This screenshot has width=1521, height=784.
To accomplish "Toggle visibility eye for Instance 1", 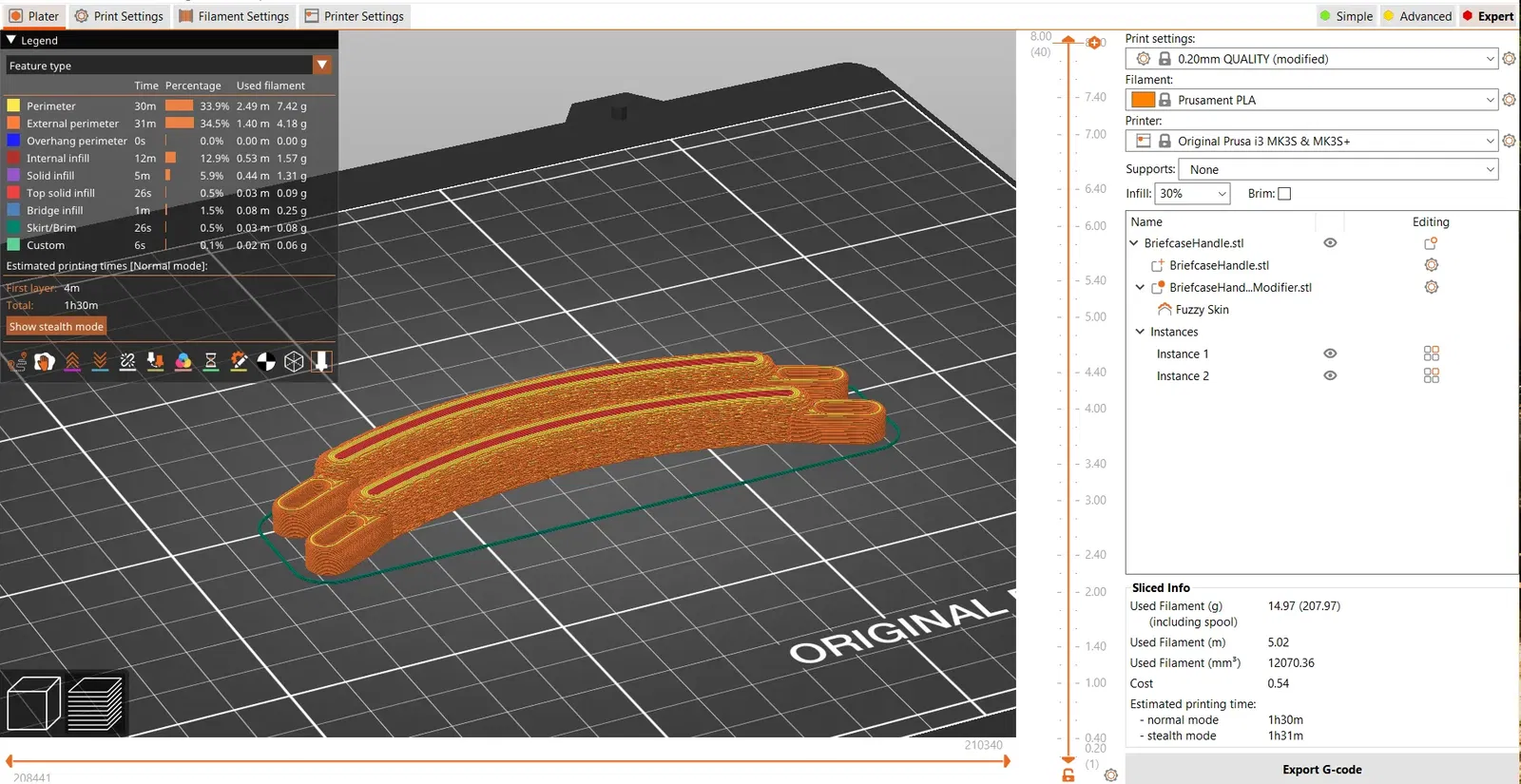I will [x=1330, y=354].
